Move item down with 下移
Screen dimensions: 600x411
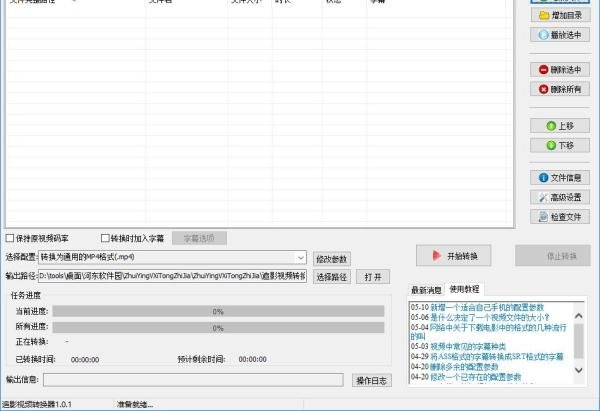[560, 145]
